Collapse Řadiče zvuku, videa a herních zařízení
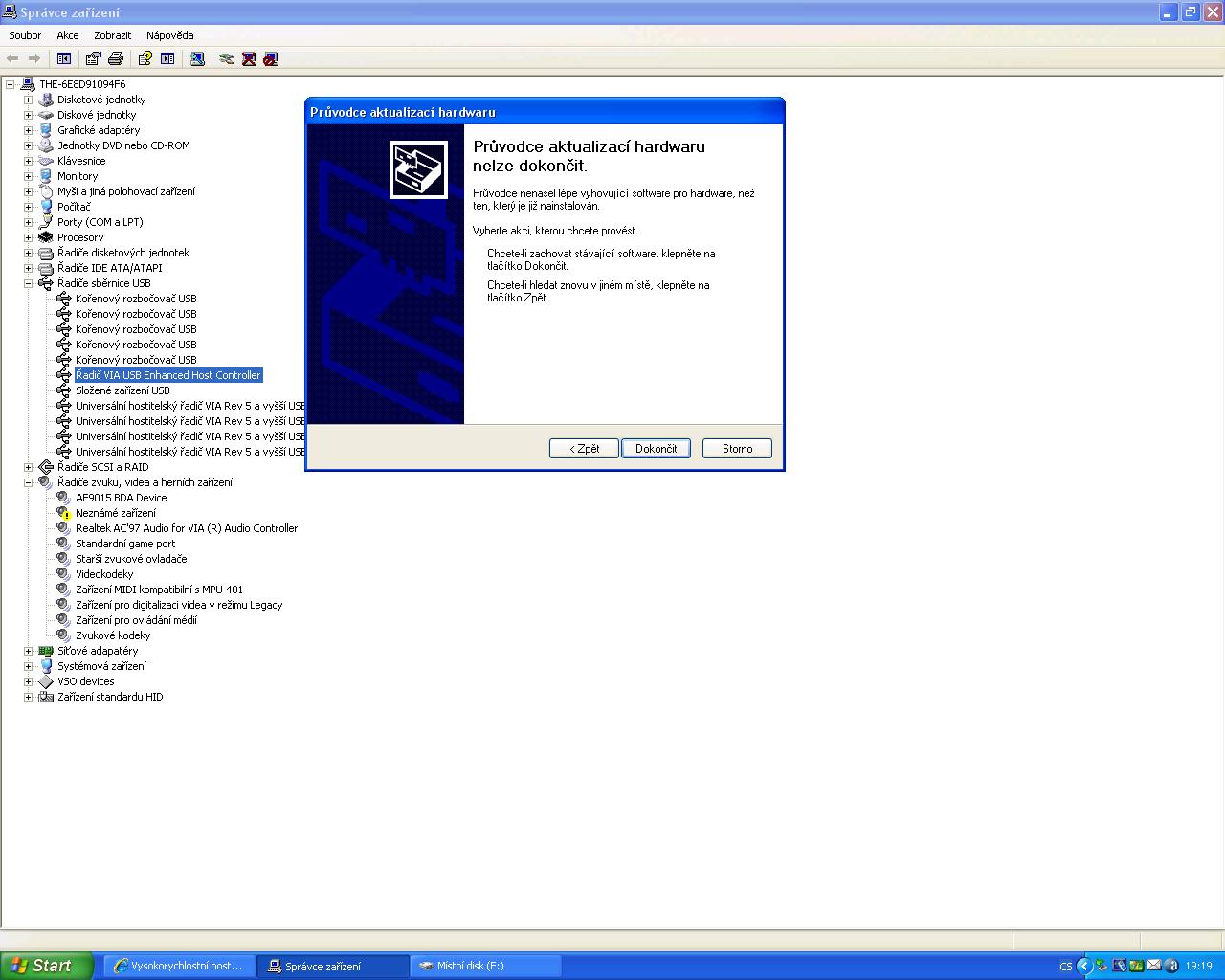Screen dimensions: 1225x980 pyautogui.click(x=28, y=482)
